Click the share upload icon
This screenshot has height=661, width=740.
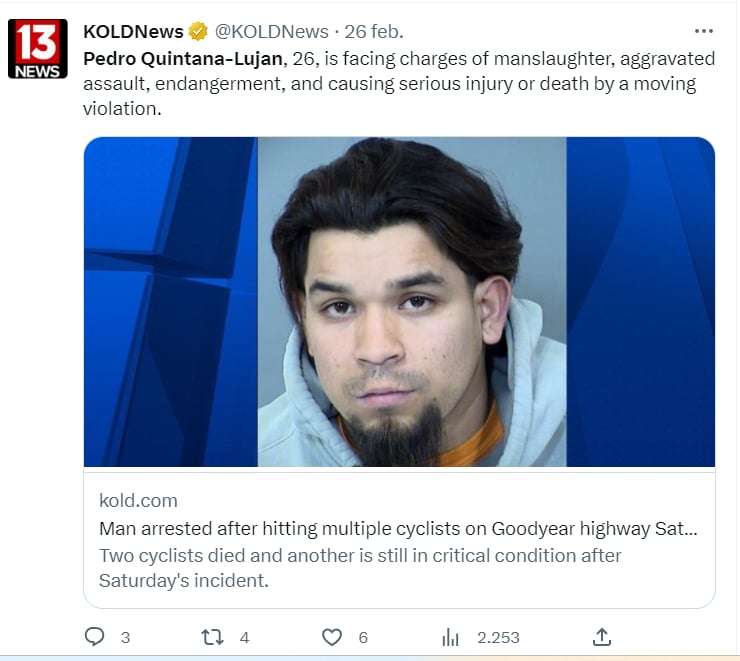[602, 637]
